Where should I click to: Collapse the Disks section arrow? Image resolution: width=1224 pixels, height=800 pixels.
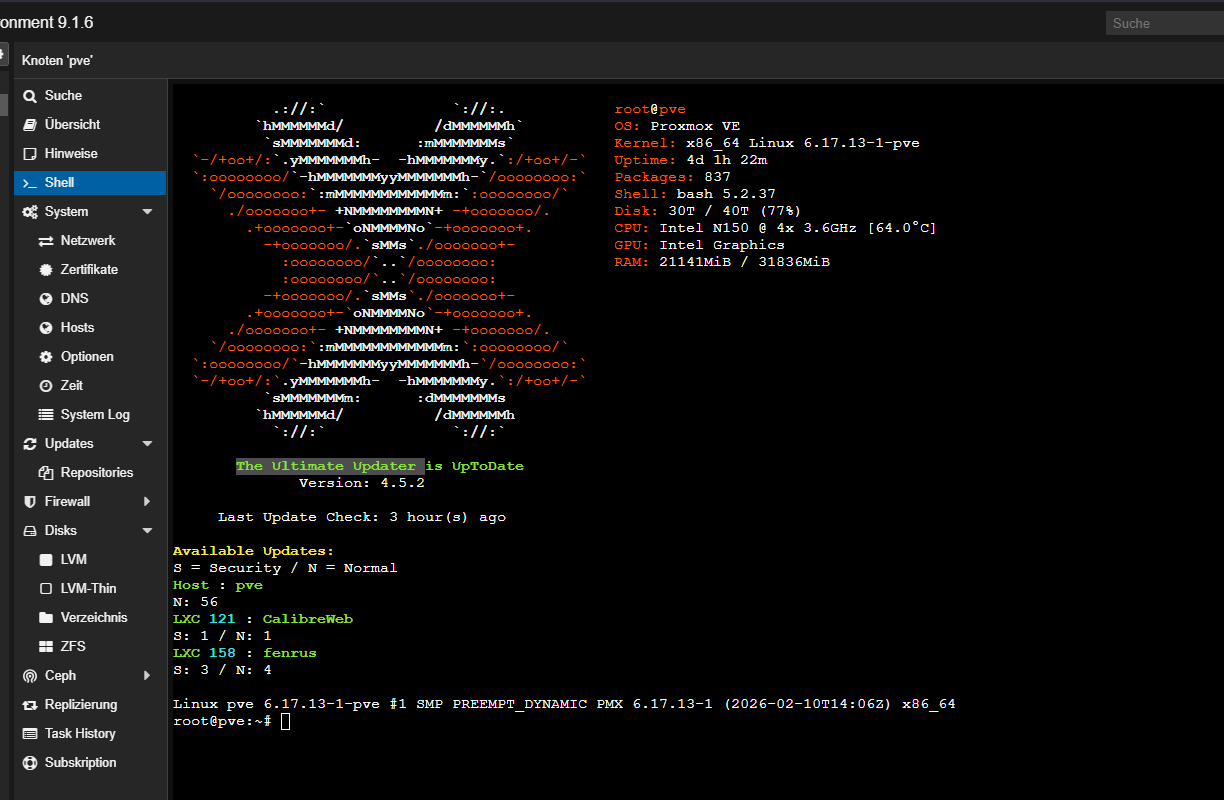coord(147,531)
